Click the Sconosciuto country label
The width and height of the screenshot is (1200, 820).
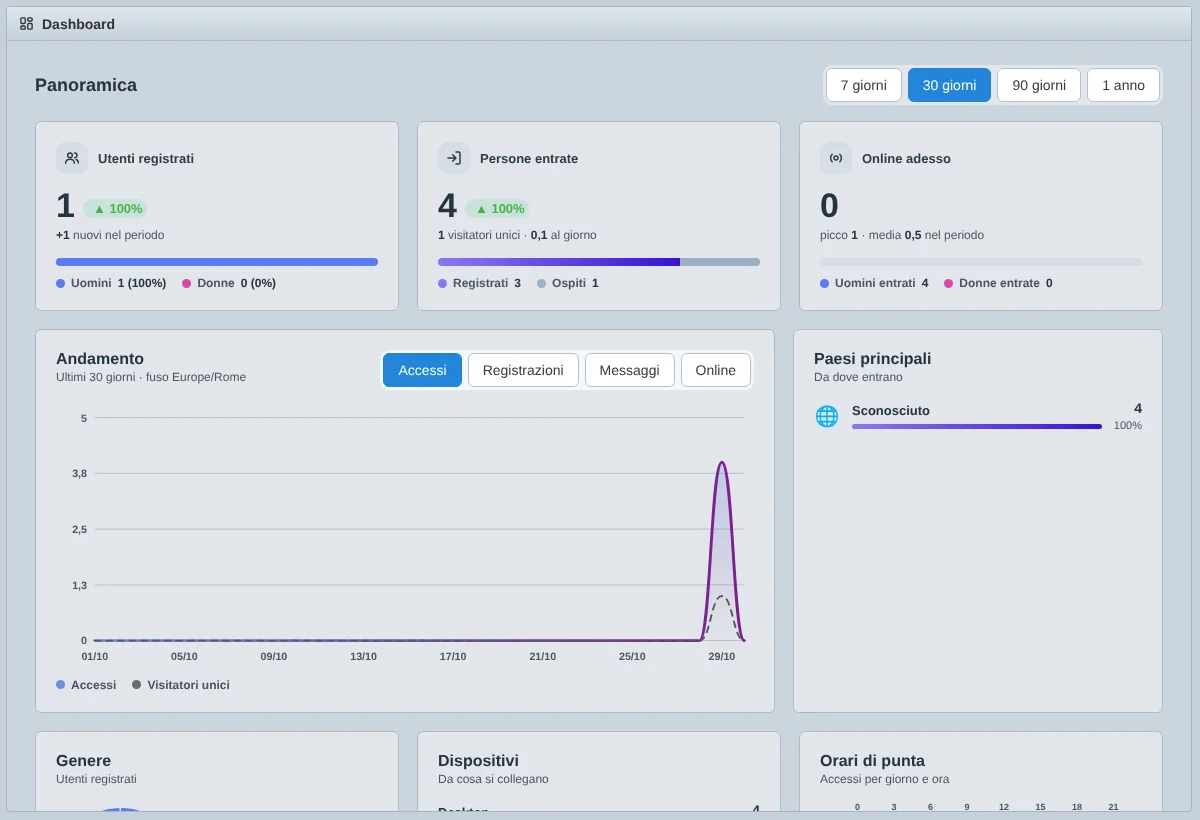pyautogui.click(x=891, y=410)
